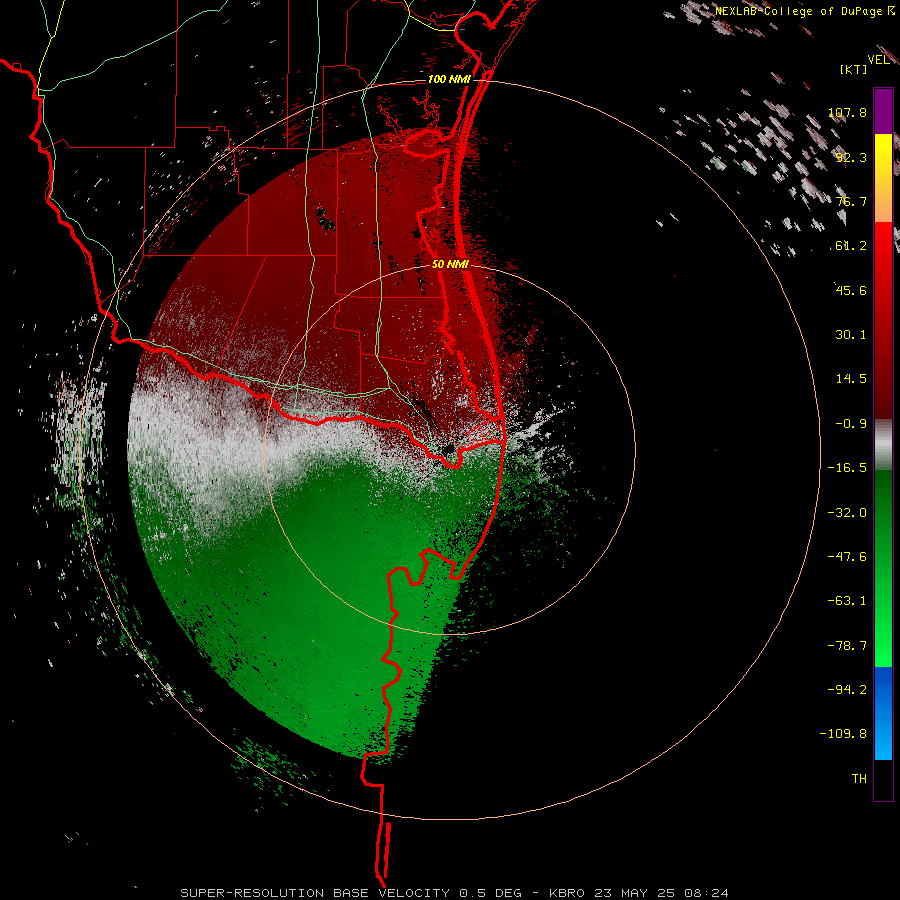This screenshot has height=900, width=900.
Task: Click the 50 NMI range ring label
Action: (x=450, y=265)
